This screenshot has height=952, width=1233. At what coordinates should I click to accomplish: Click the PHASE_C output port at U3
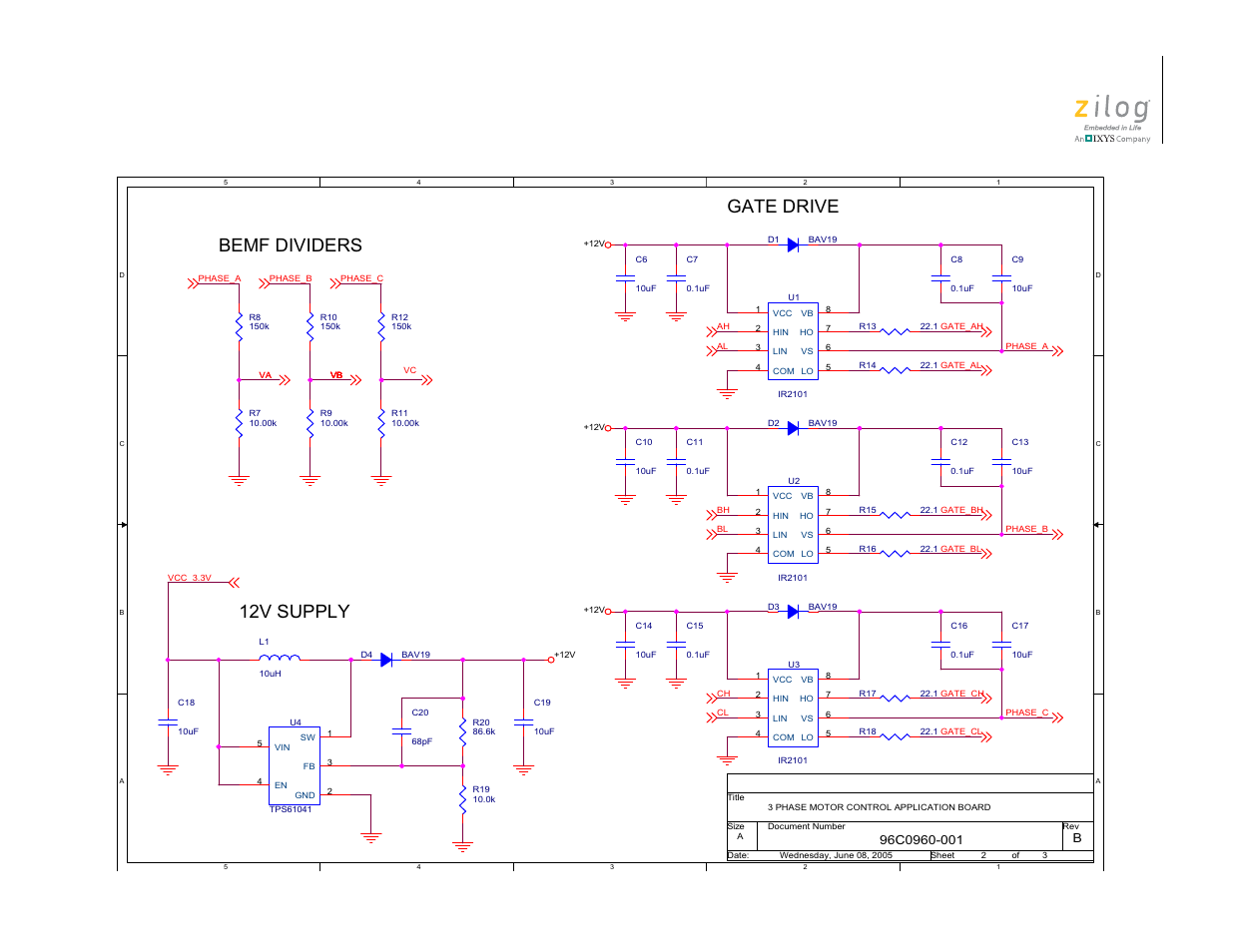[x=1033, y=714]
